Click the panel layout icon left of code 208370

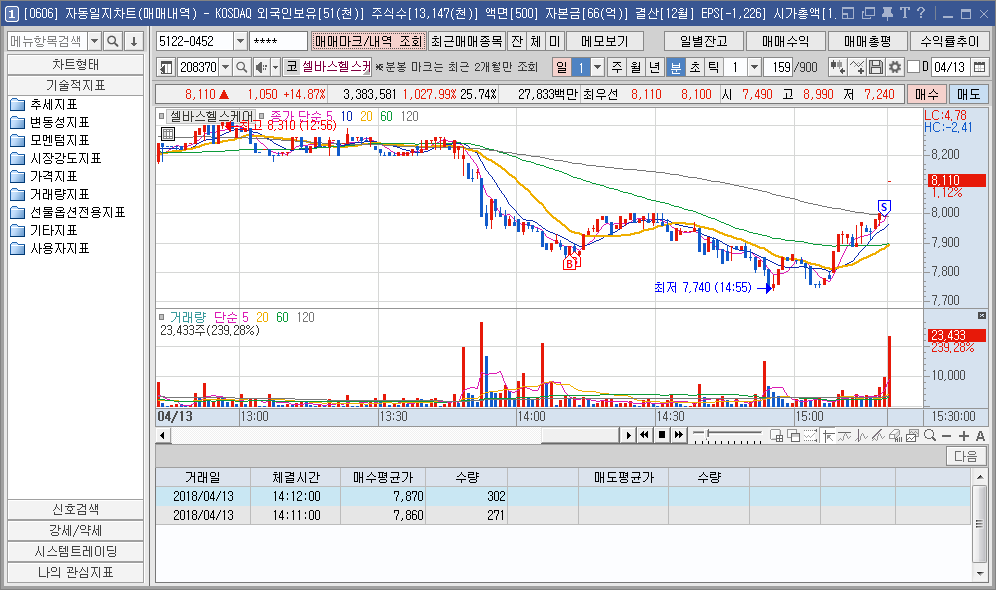click(166, 67)
